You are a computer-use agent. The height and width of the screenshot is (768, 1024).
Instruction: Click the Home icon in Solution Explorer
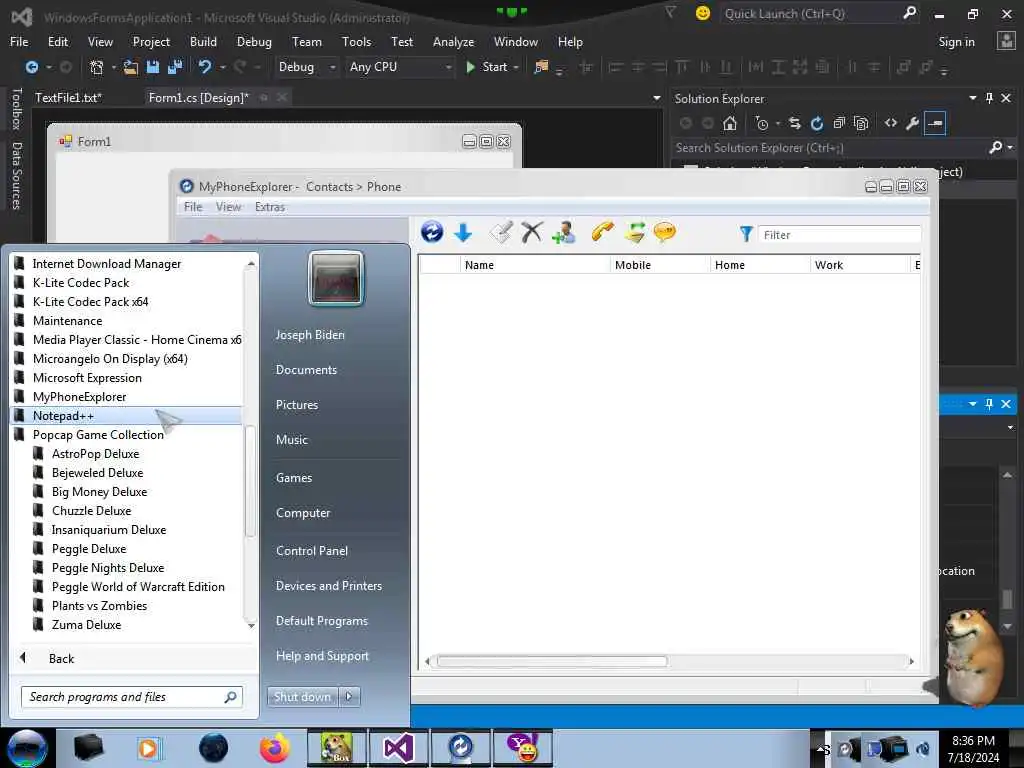pos(729,123)
